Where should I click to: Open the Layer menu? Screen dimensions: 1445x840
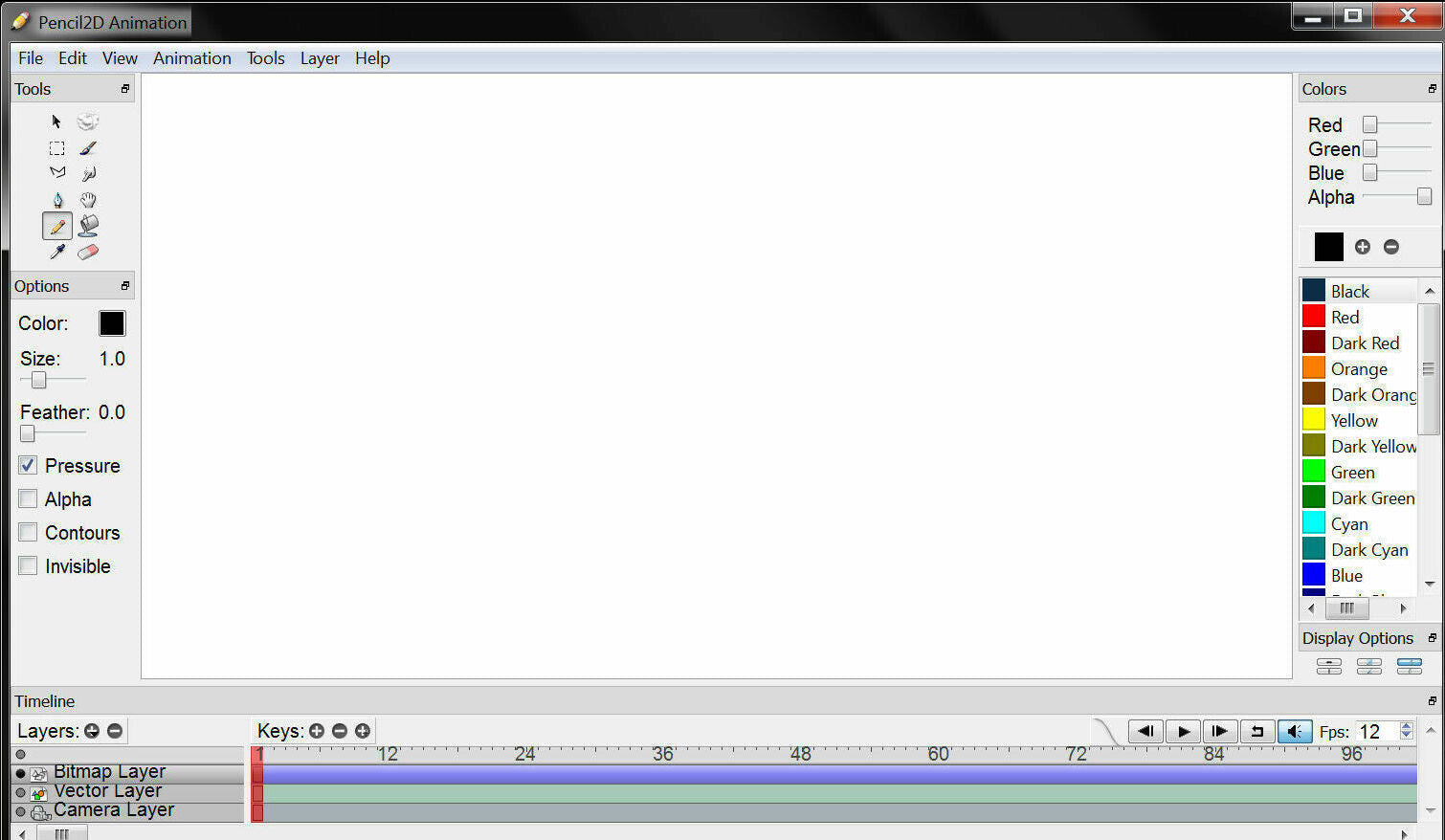pos(320,58)
